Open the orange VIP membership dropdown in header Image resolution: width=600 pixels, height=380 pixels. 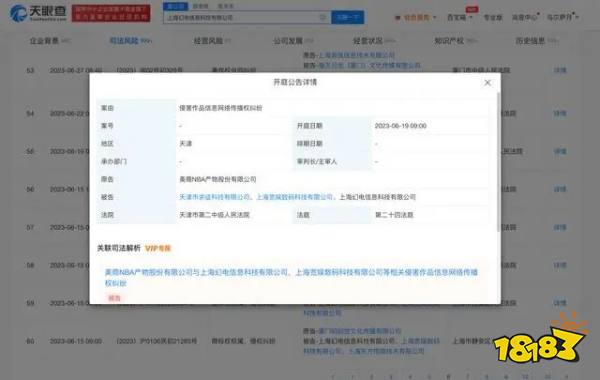[416, 18]
